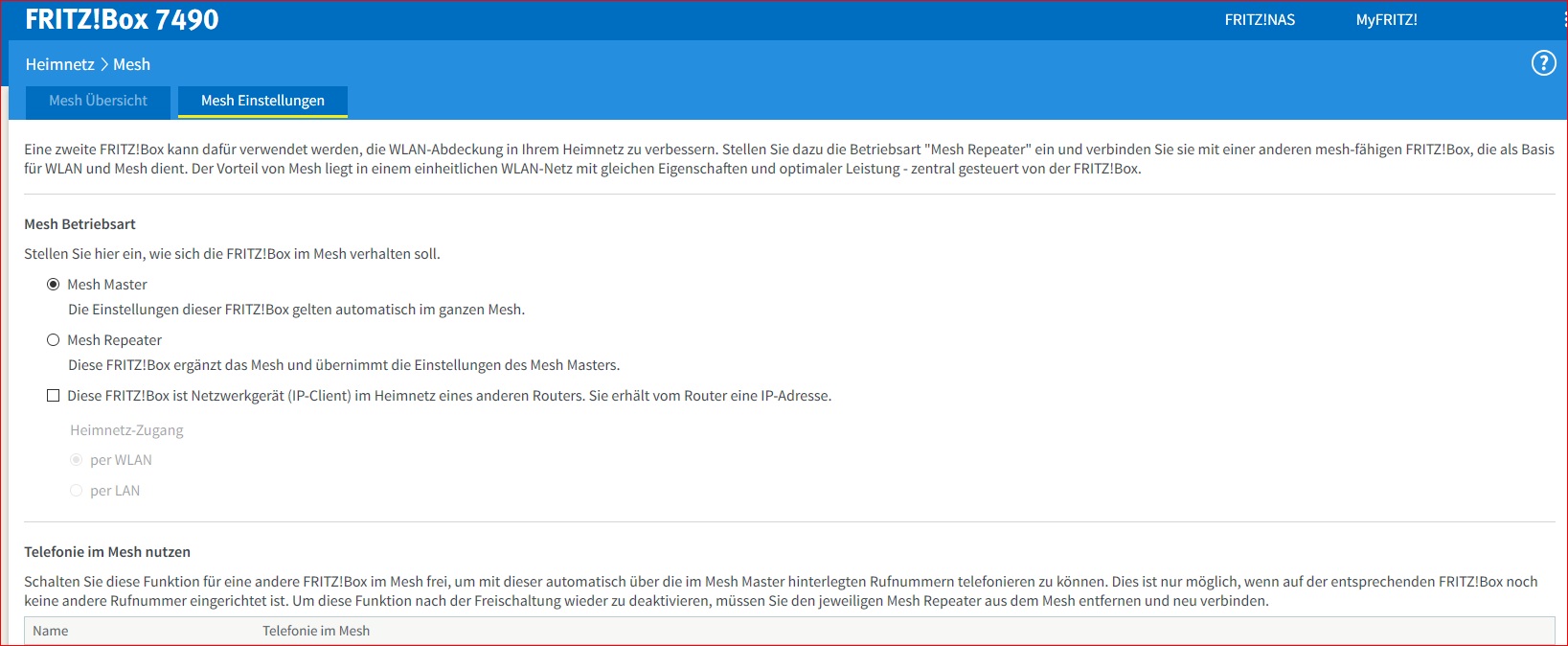Open the vertical dots menu at top right
The width and height of the screenshot is (1568, 646).
click(x=1564, y=19)
